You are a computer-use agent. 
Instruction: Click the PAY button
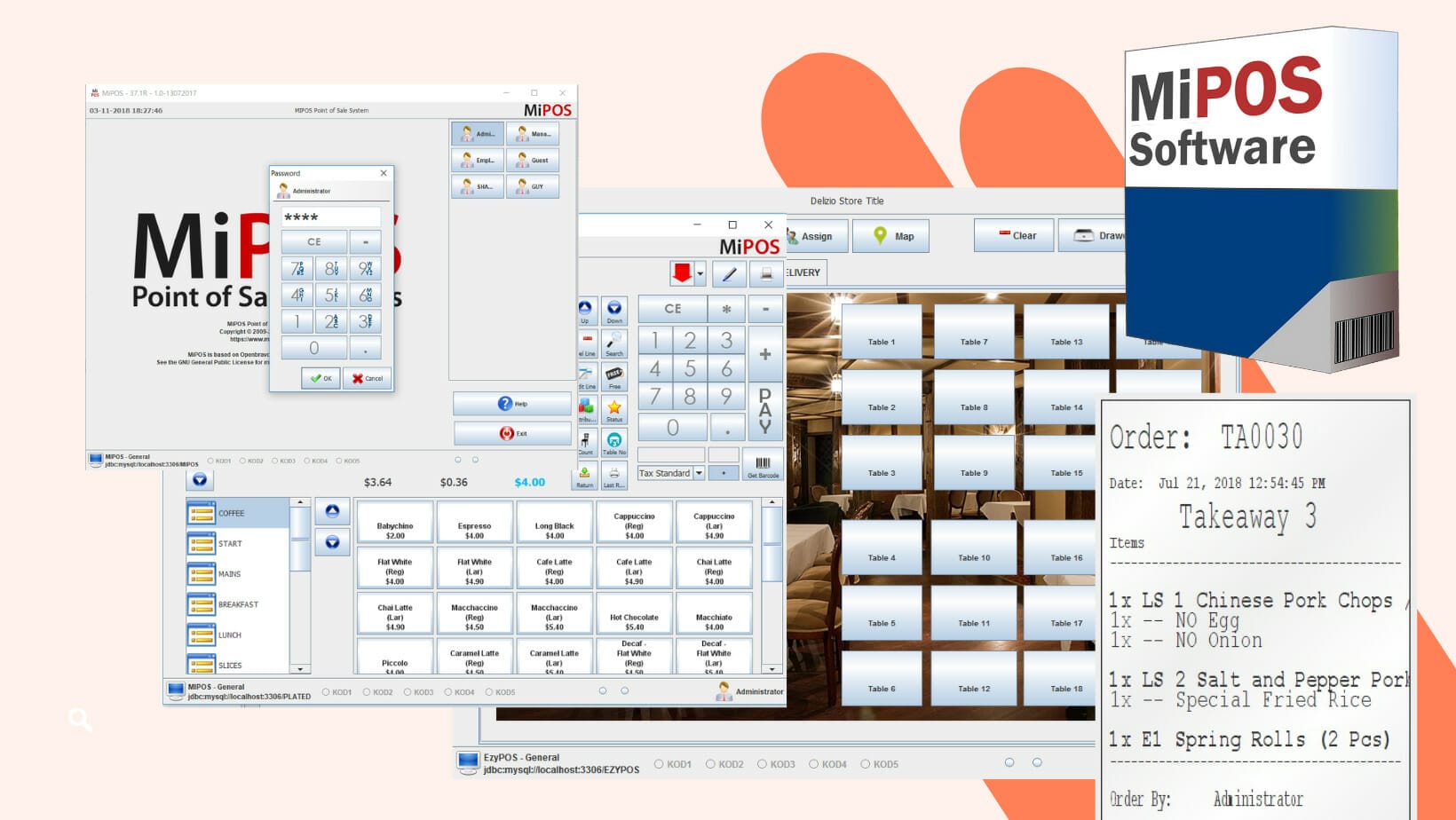pyautogui.click(x=765, y=411)
